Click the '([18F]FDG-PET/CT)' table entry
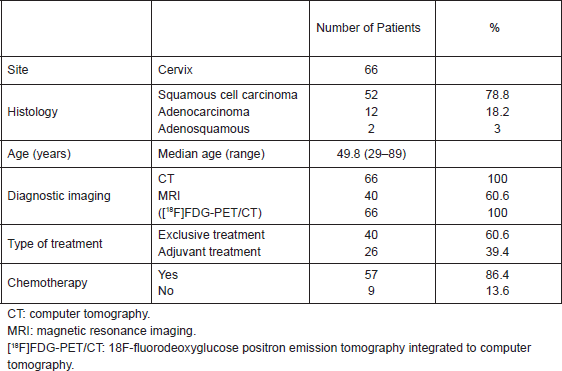The height and width of the screenshot is (371, 562). point(210,213)
